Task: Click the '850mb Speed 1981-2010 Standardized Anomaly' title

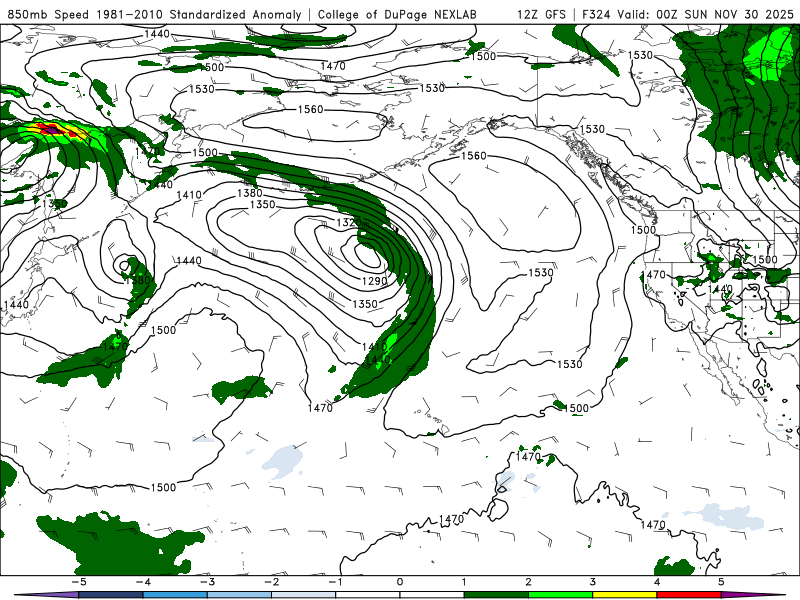Action: pos(154,14)
